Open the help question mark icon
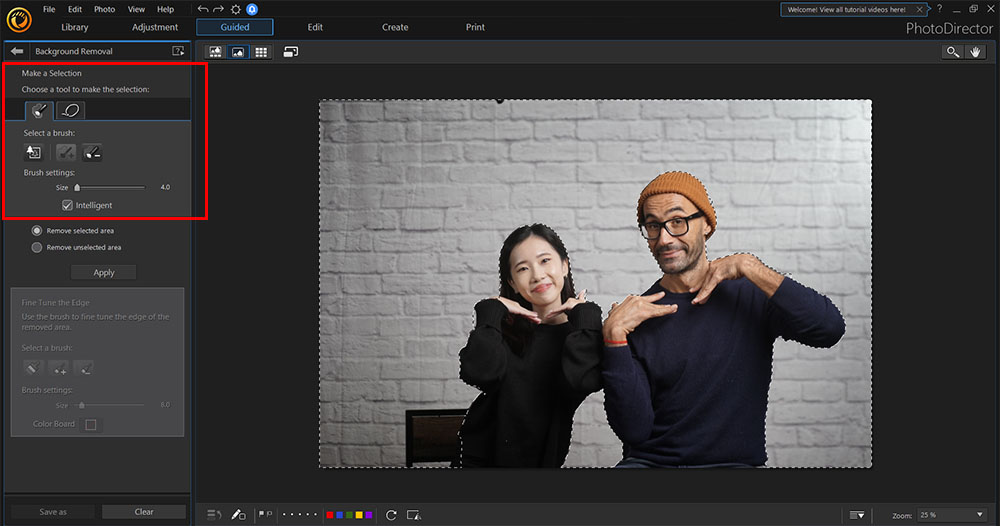The width and height of the screenshot is (1000, 526). [x=939, y=9]
